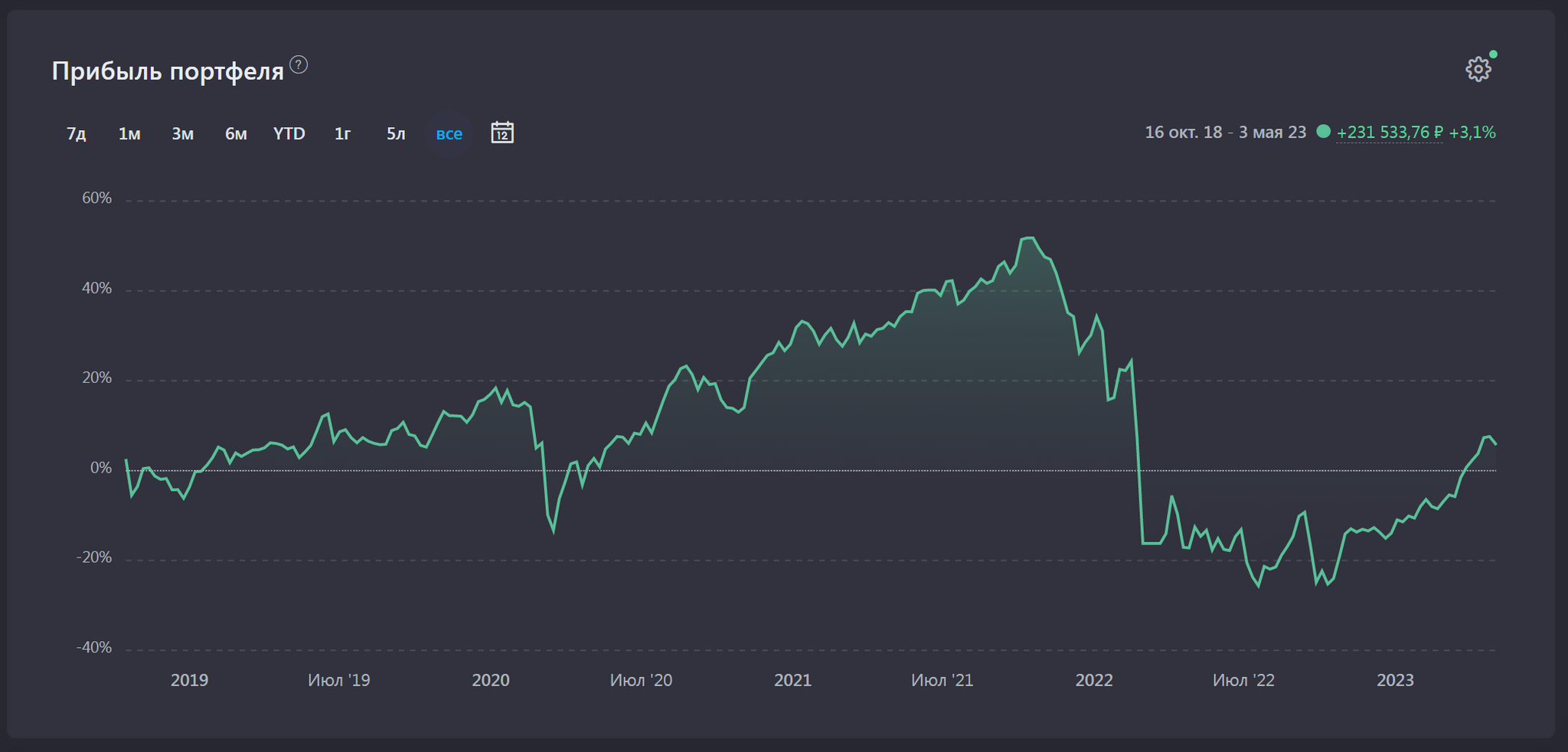Click the 2023 axis label
1568x752 pixels.
pos(1396,680)
